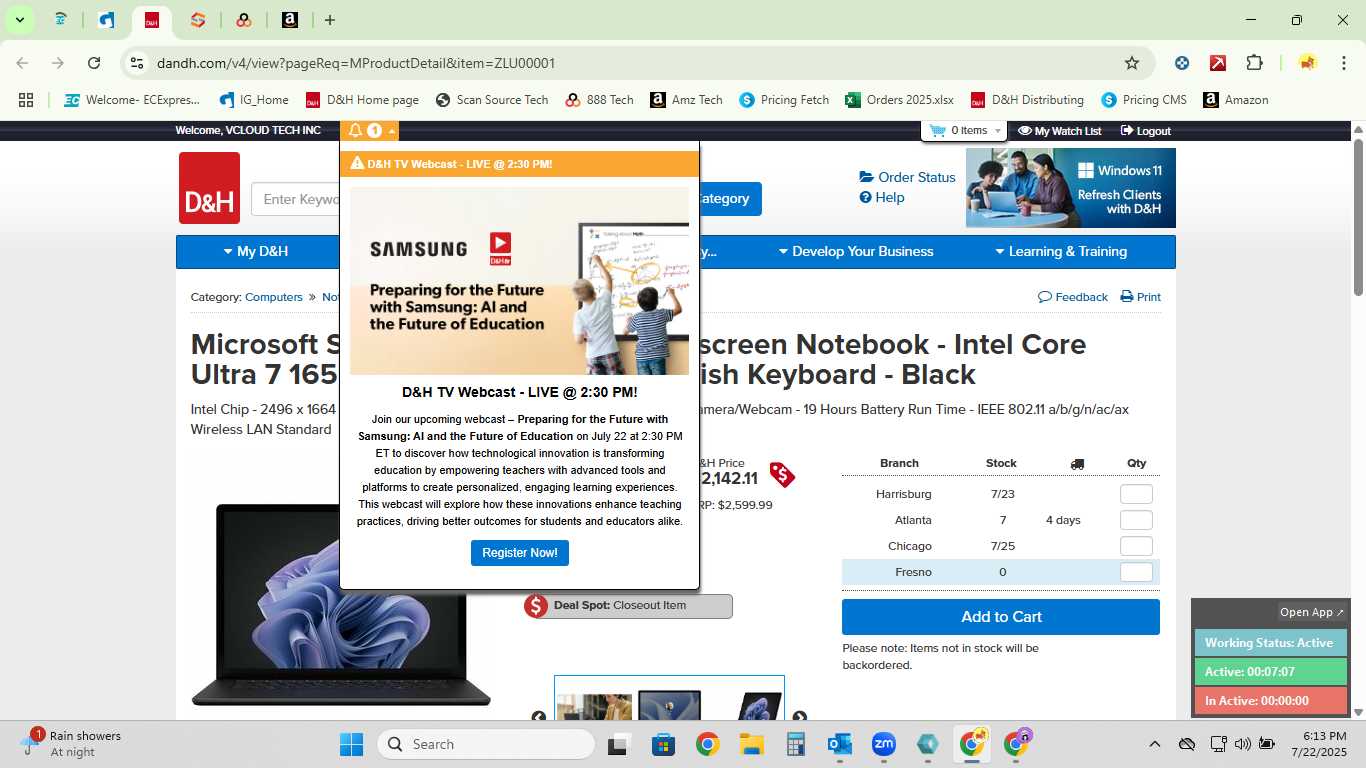This screenshot has height=768, width=1366.
Task: Collapse the notifications panel arrow
Action: pos(392,131)
